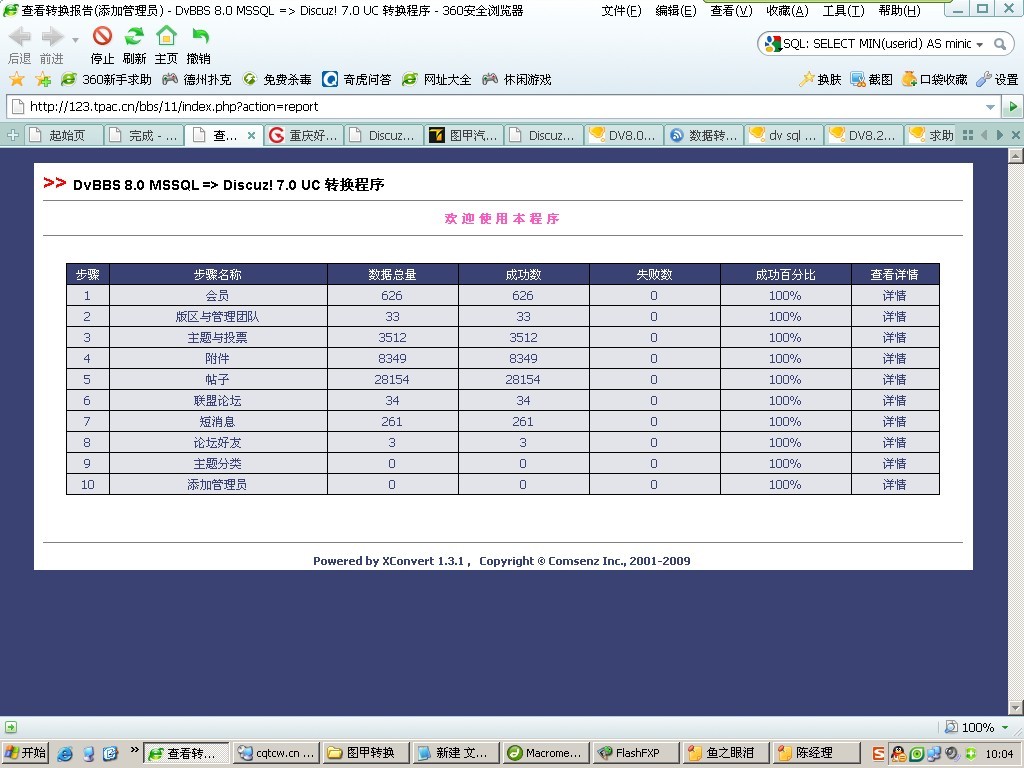Refresh the page with the 刷新 icon
Screen dimensions: 1024x768
click(135, 36)
